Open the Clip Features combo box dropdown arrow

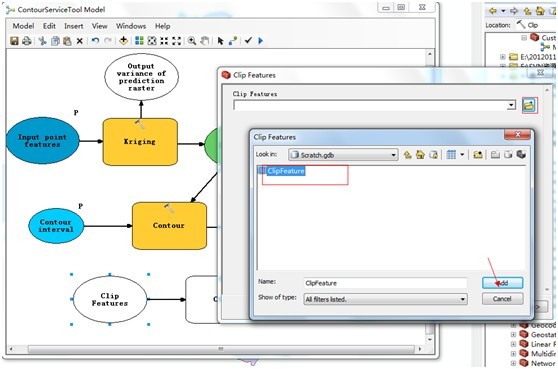click(511, 105)
